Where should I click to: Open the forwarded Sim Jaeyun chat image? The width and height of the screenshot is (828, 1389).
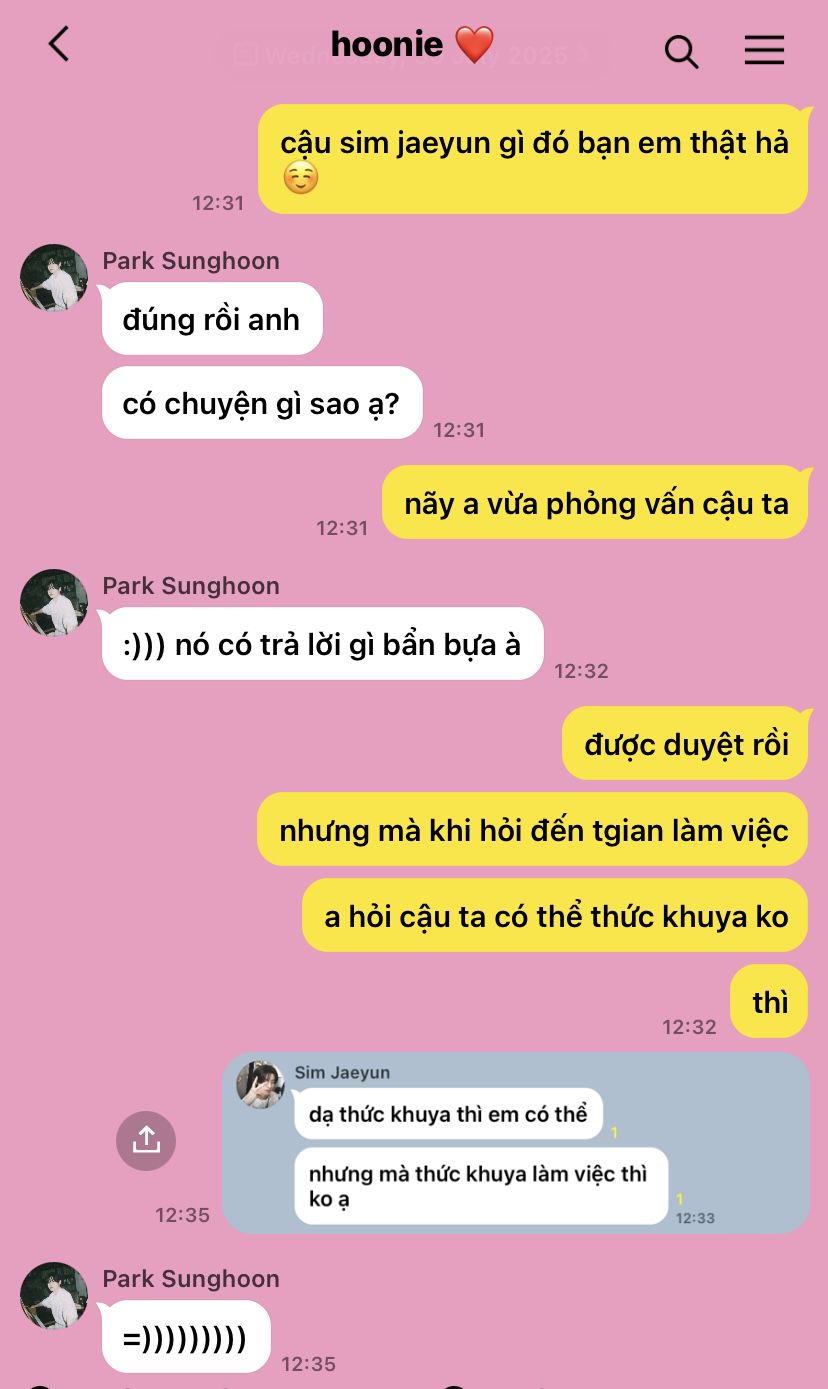pyautogui.click(x=516, y=1143)
